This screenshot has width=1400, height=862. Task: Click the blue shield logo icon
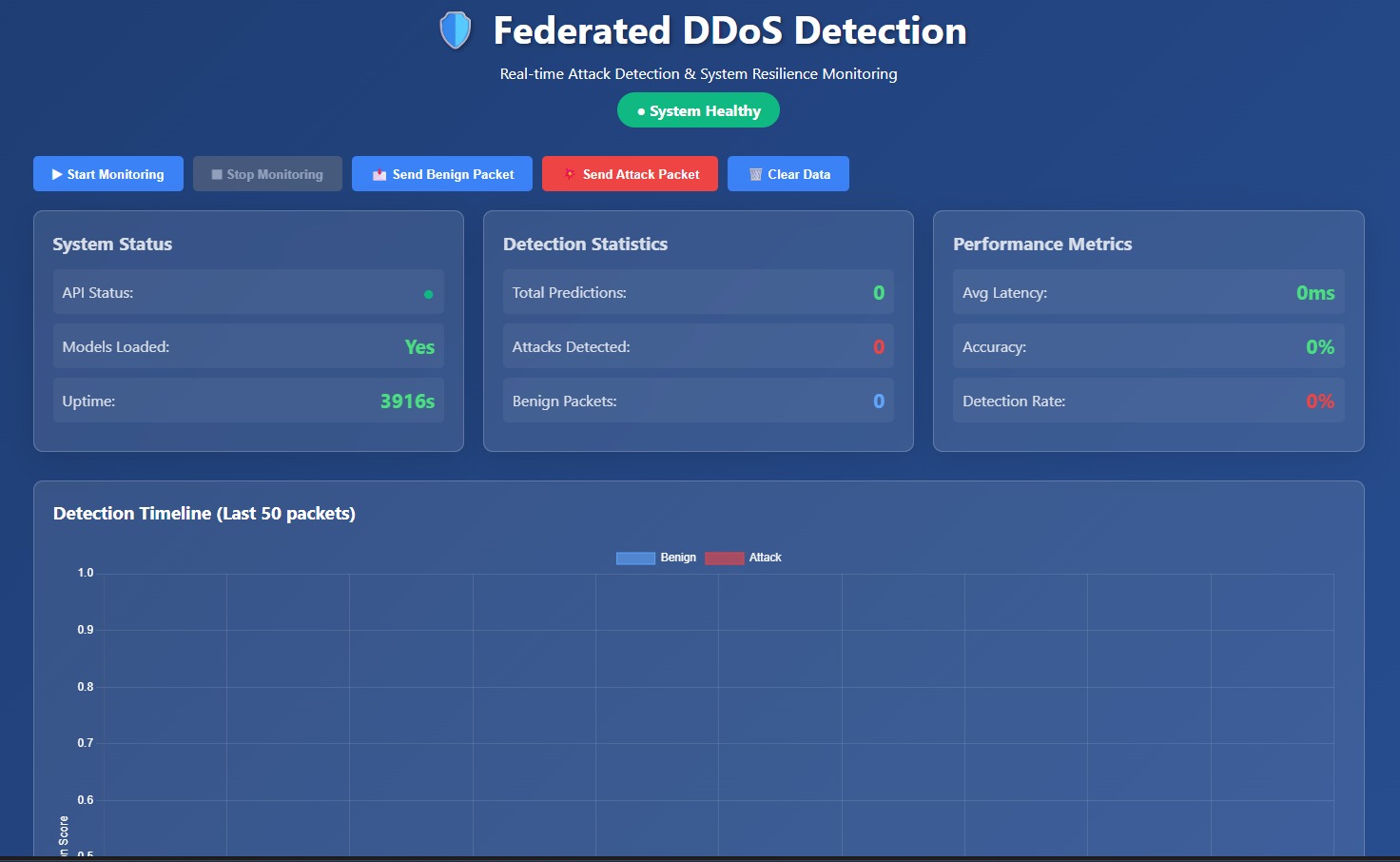[456, 30]
